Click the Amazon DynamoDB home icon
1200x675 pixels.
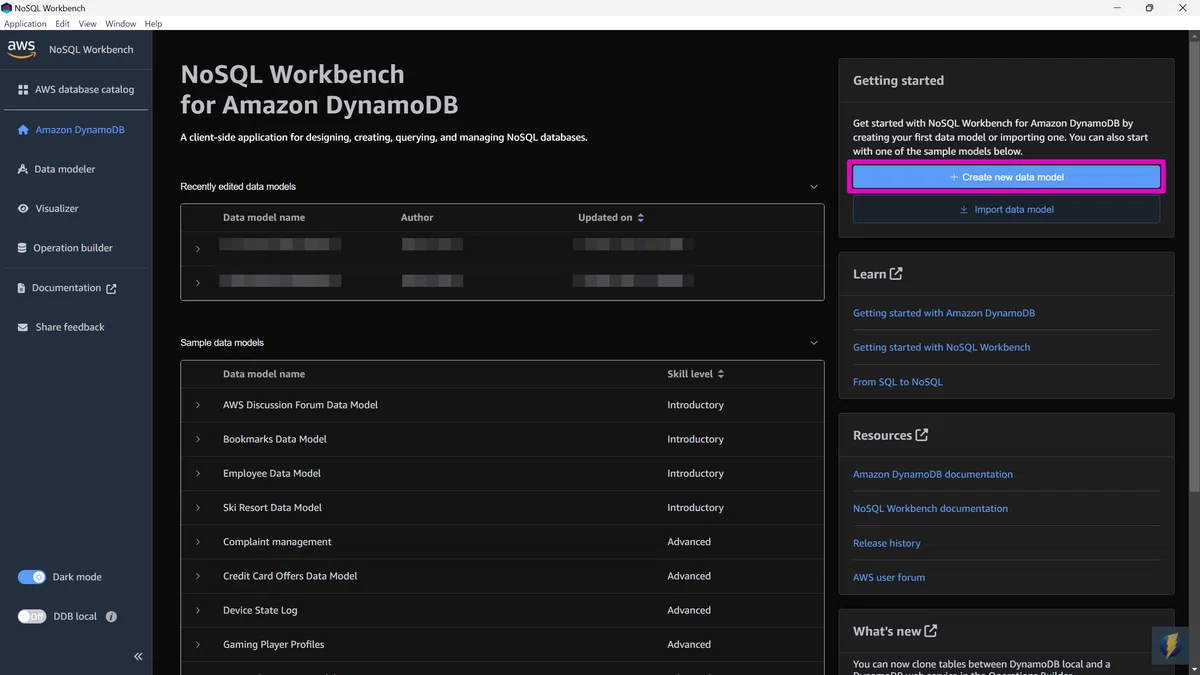23,130
